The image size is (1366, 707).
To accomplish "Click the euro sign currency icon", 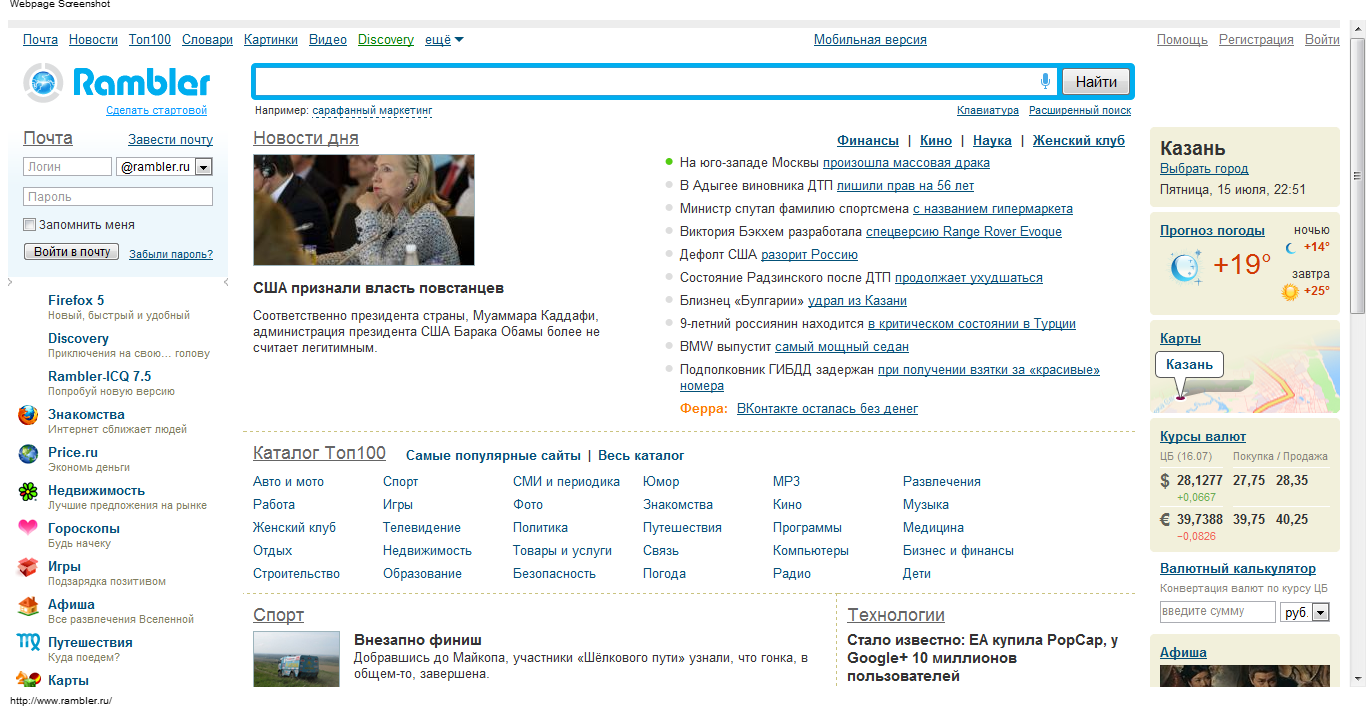I will (x=1165, y=519).
